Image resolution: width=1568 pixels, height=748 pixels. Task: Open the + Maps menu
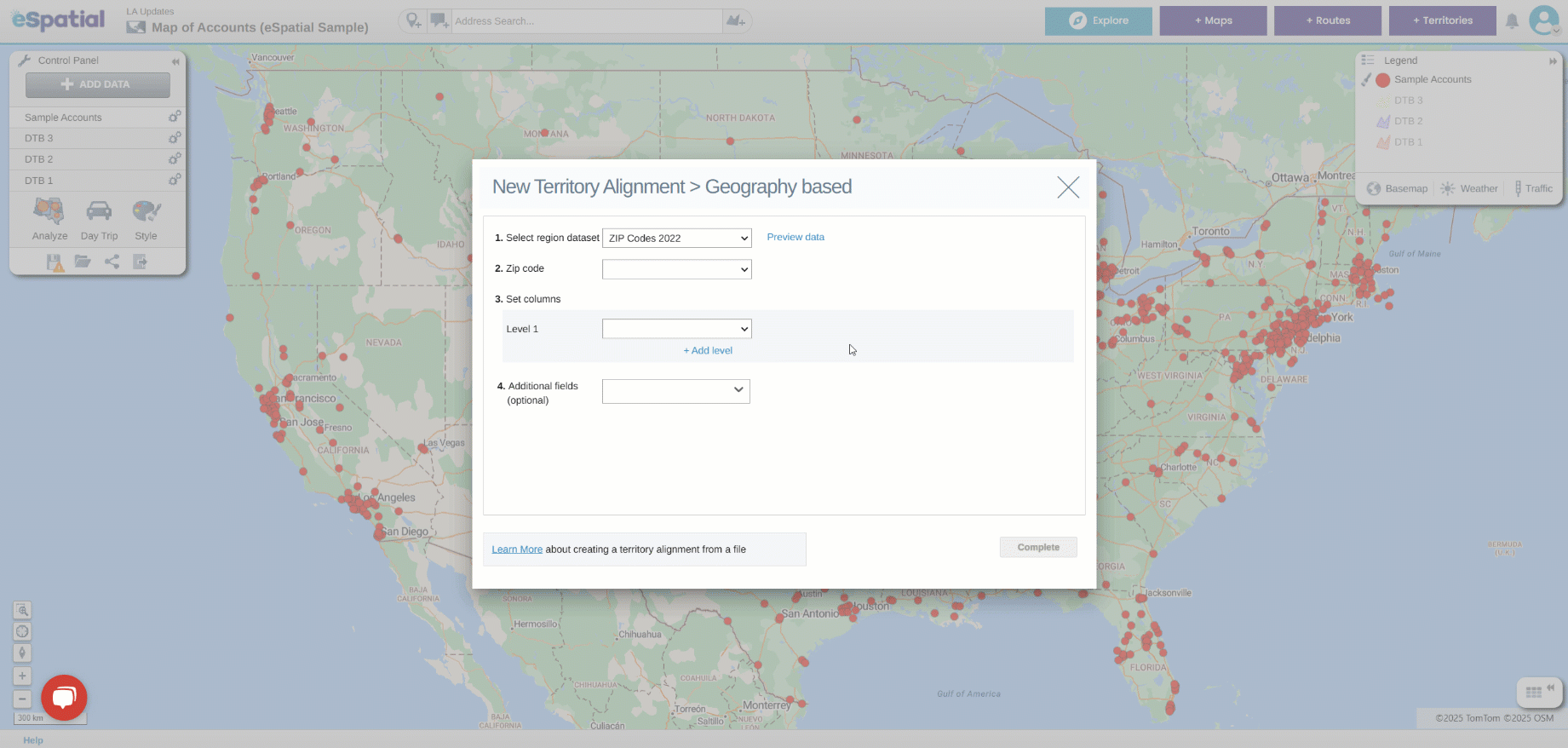pyautogui.click(x=1214, y=20)
